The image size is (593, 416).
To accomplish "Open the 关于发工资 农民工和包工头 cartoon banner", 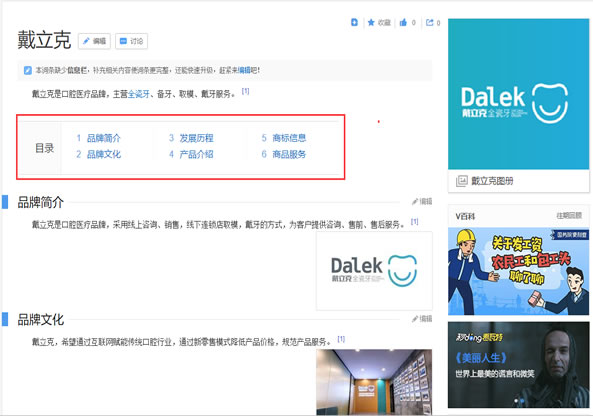I will (518, 271).
